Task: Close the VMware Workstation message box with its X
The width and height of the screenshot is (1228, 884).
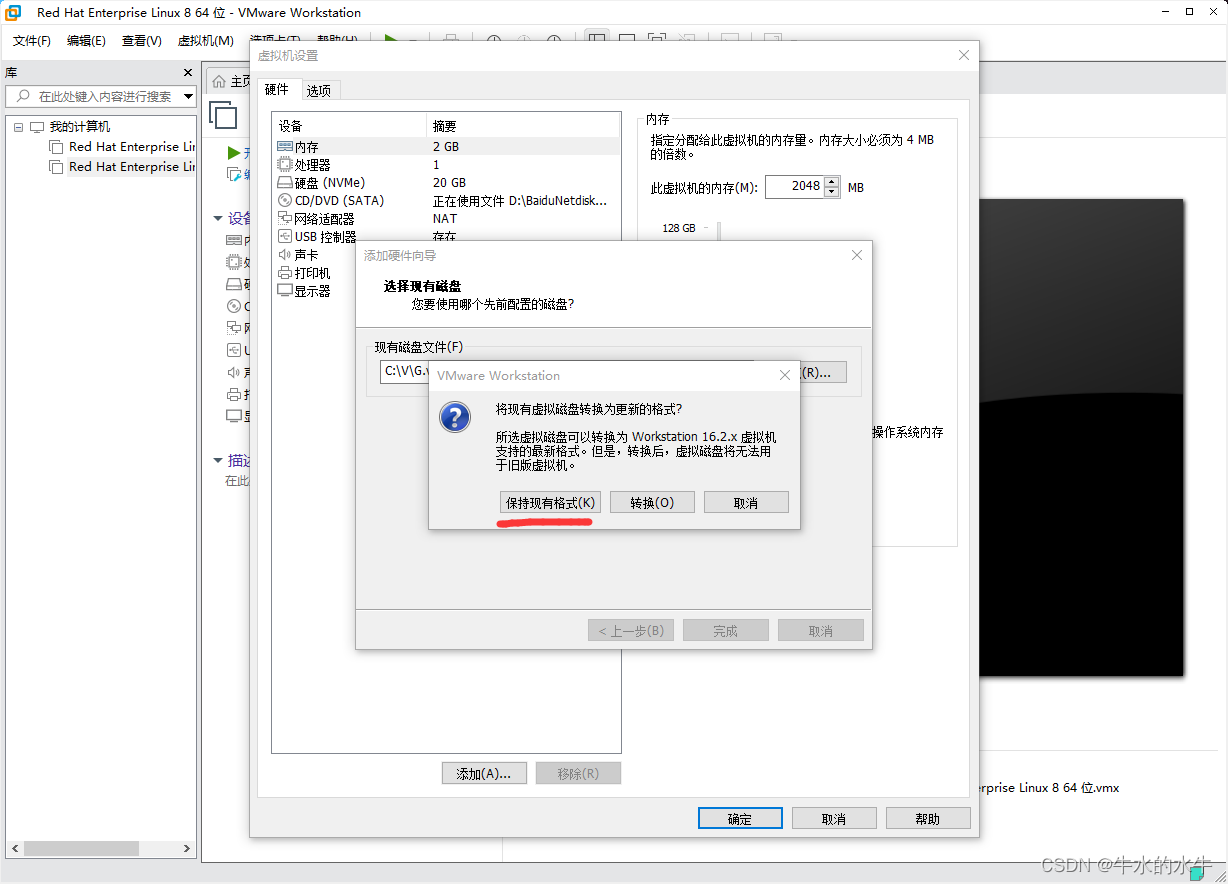Action: click(x=785, y=375)
